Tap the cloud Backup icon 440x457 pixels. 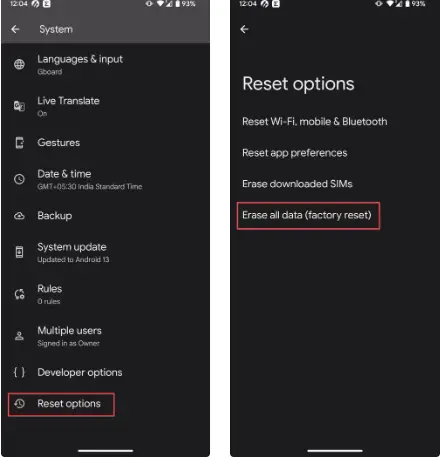point(19,216)
